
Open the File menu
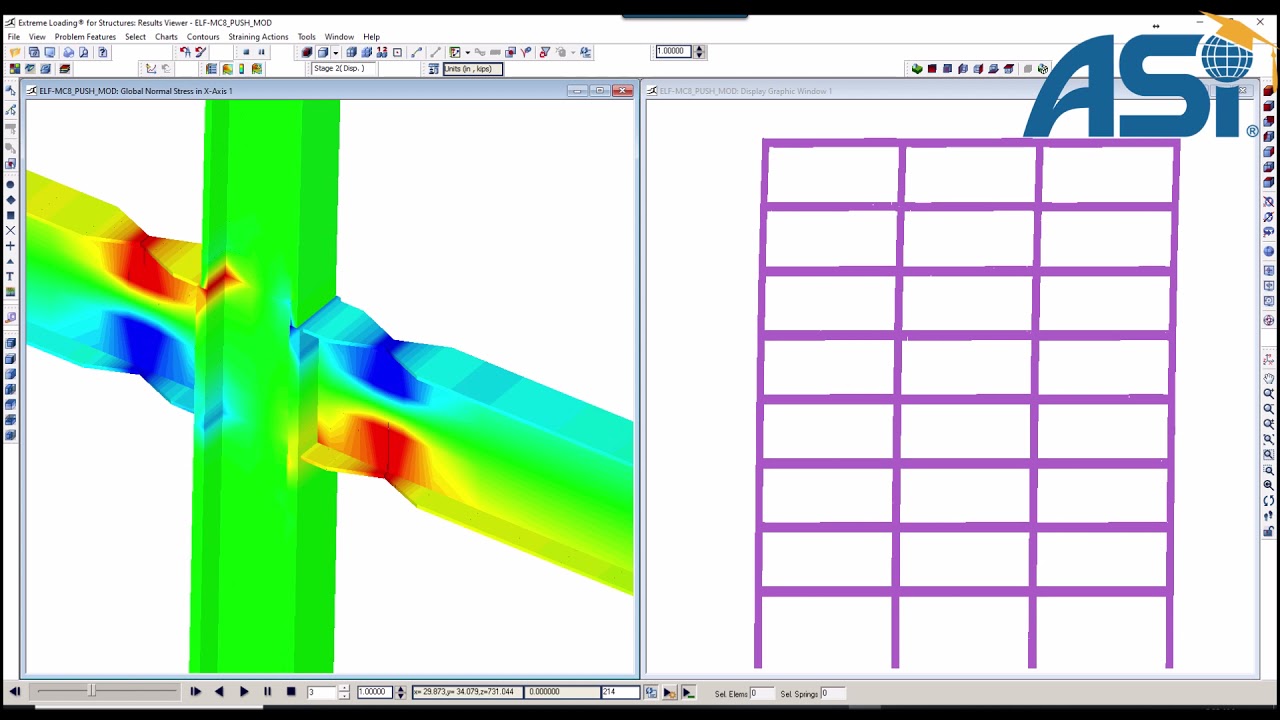point(14,37)
